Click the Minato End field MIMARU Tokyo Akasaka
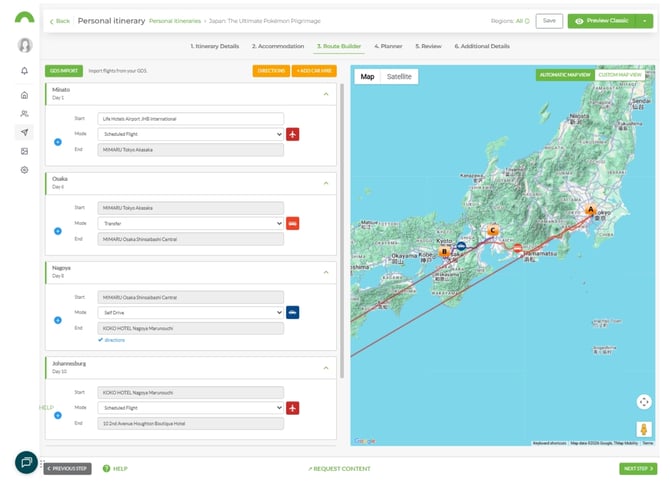670x482 pixels. coord(190,150)
